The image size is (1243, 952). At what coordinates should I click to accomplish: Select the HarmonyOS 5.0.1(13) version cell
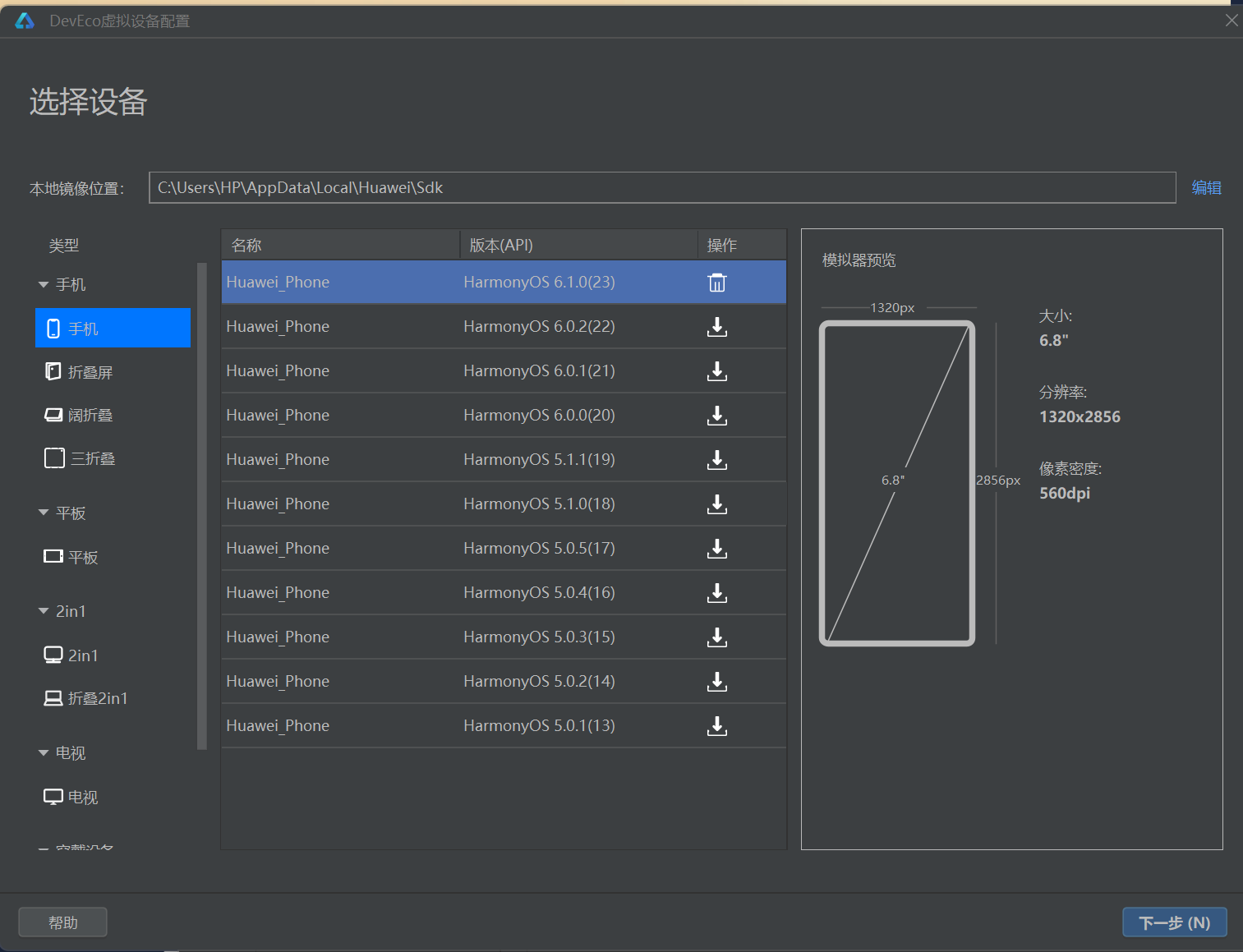[539, 725]
